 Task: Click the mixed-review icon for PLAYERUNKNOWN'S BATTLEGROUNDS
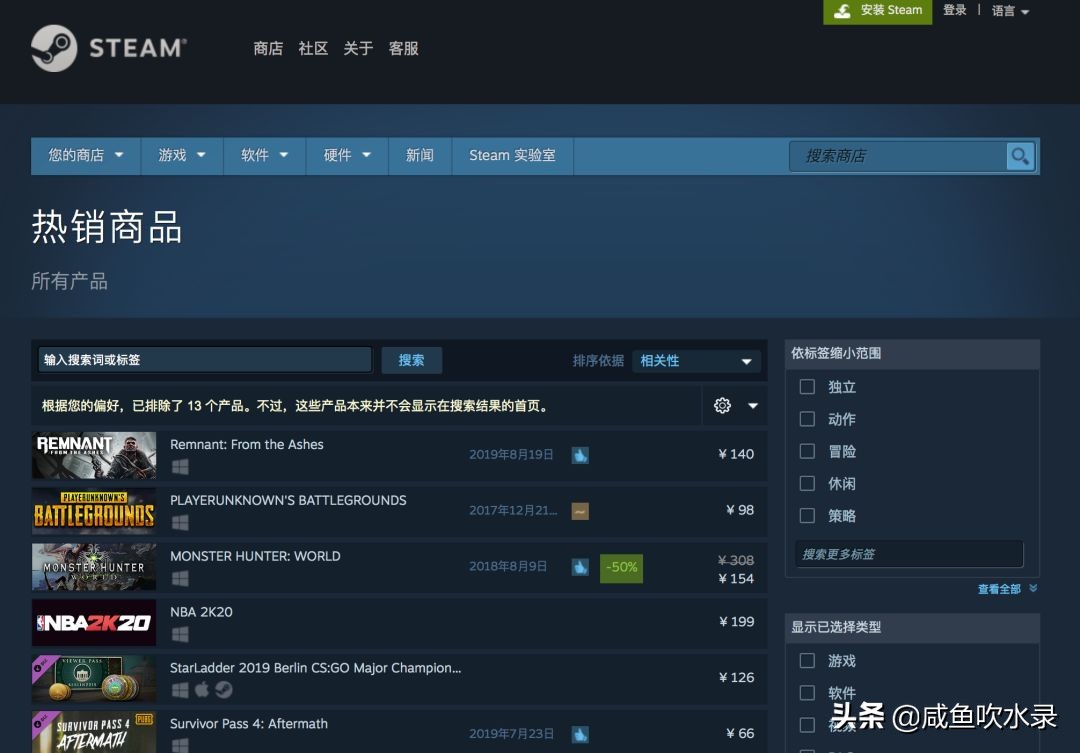580,510
